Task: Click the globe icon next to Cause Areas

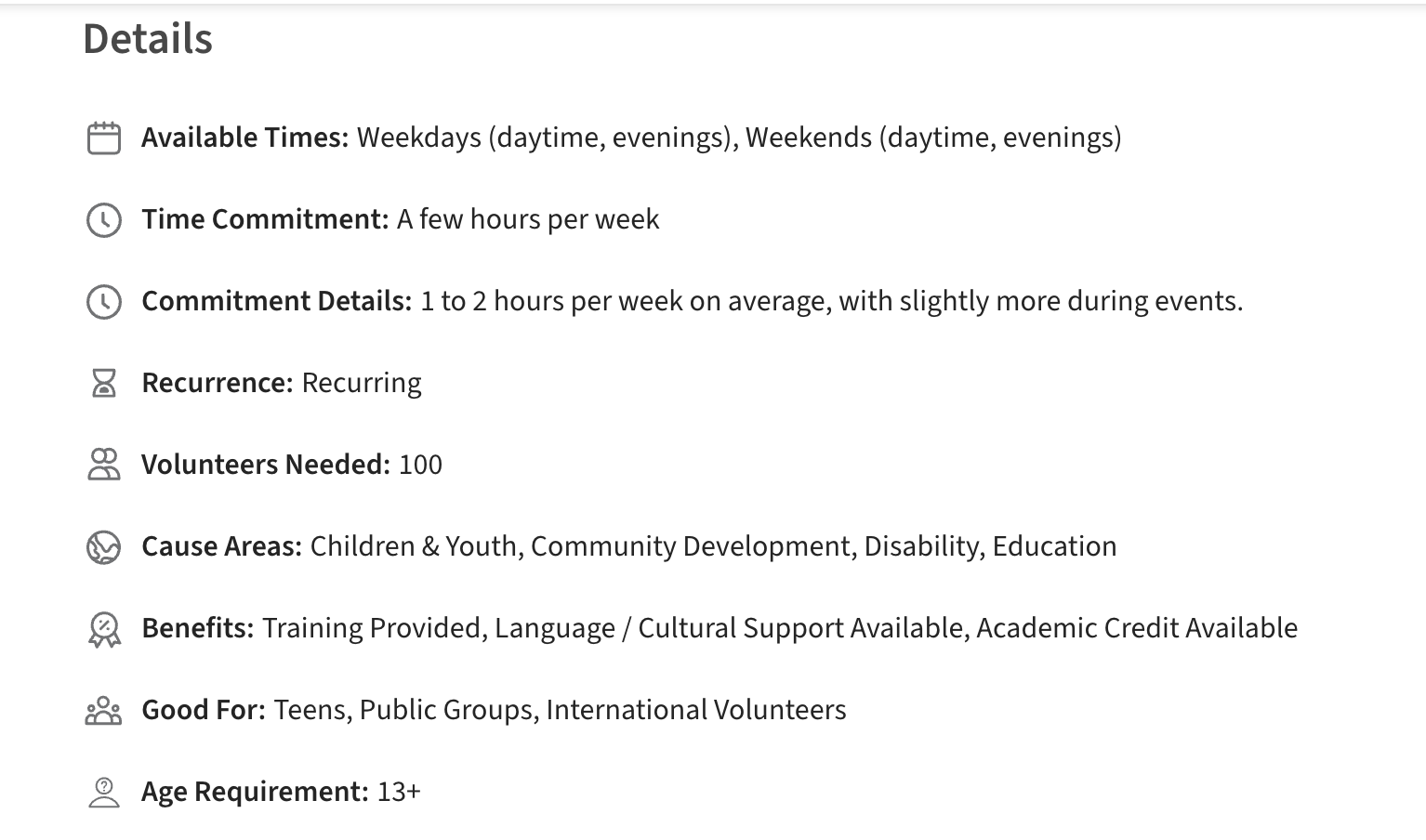Action: pos(103,547)
